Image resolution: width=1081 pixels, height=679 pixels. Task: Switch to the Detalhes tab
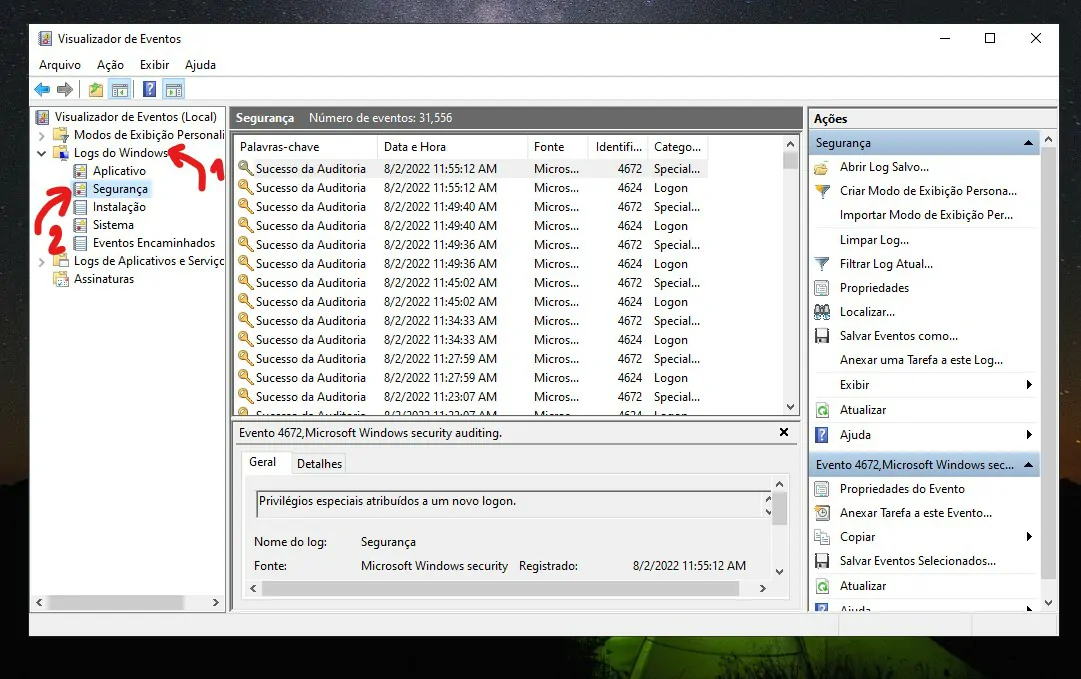tap(319, 464)
